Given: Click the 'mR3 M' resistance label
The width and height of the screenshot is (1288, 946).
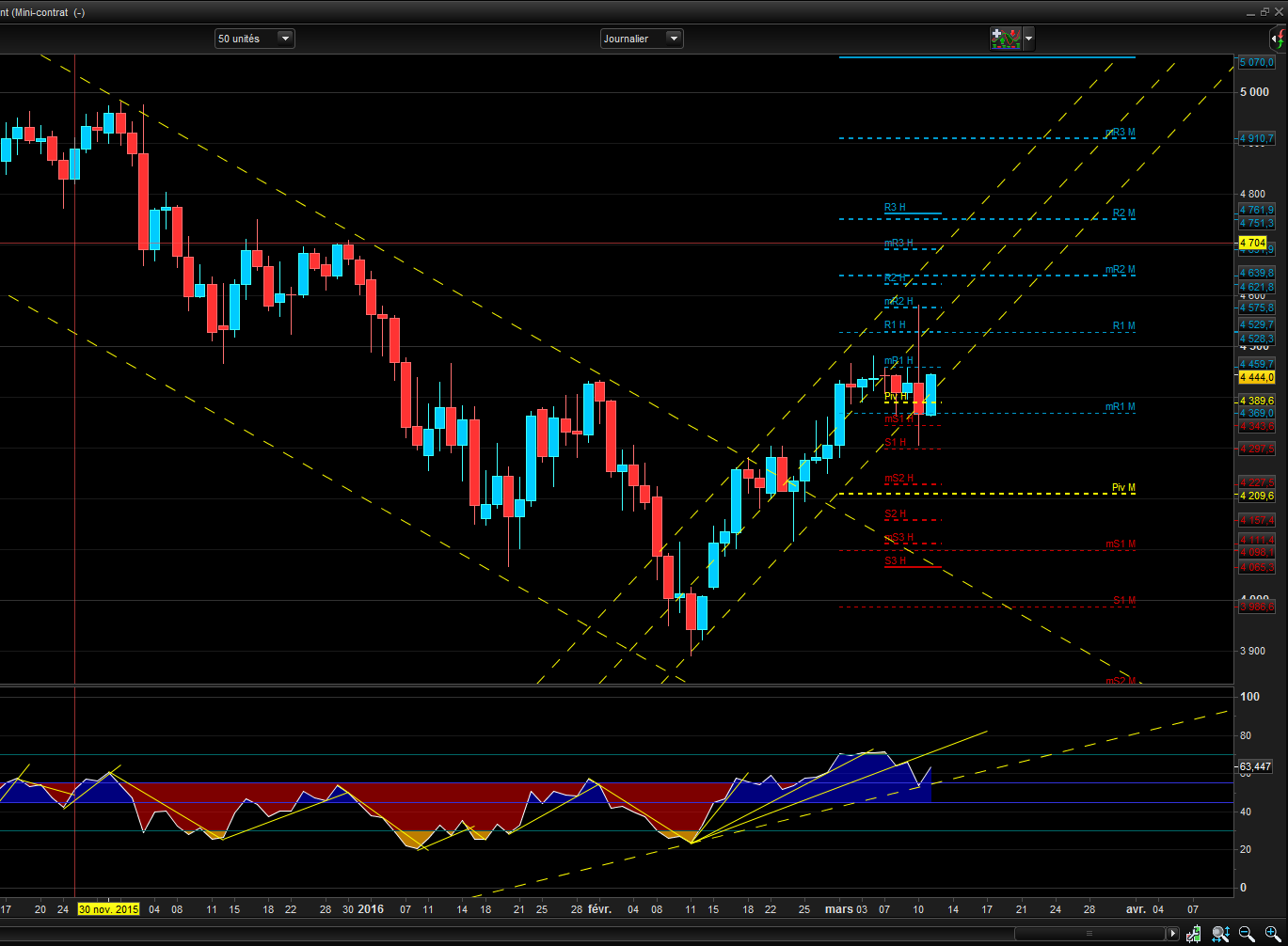Looking at the screenshot, I should click(1121, 133).
